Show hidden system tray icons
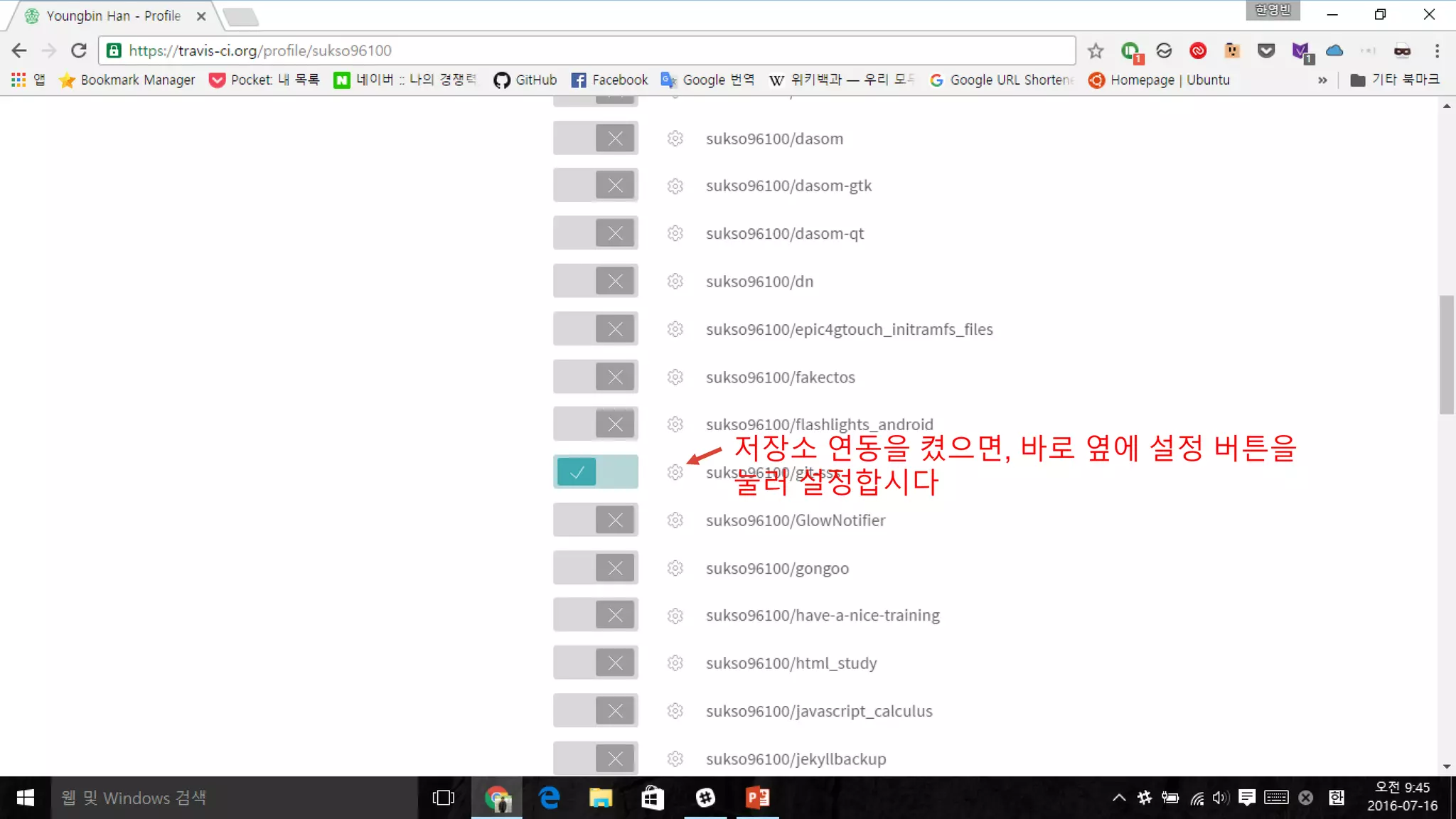 pyautogui.click(x=1118, y=798)
